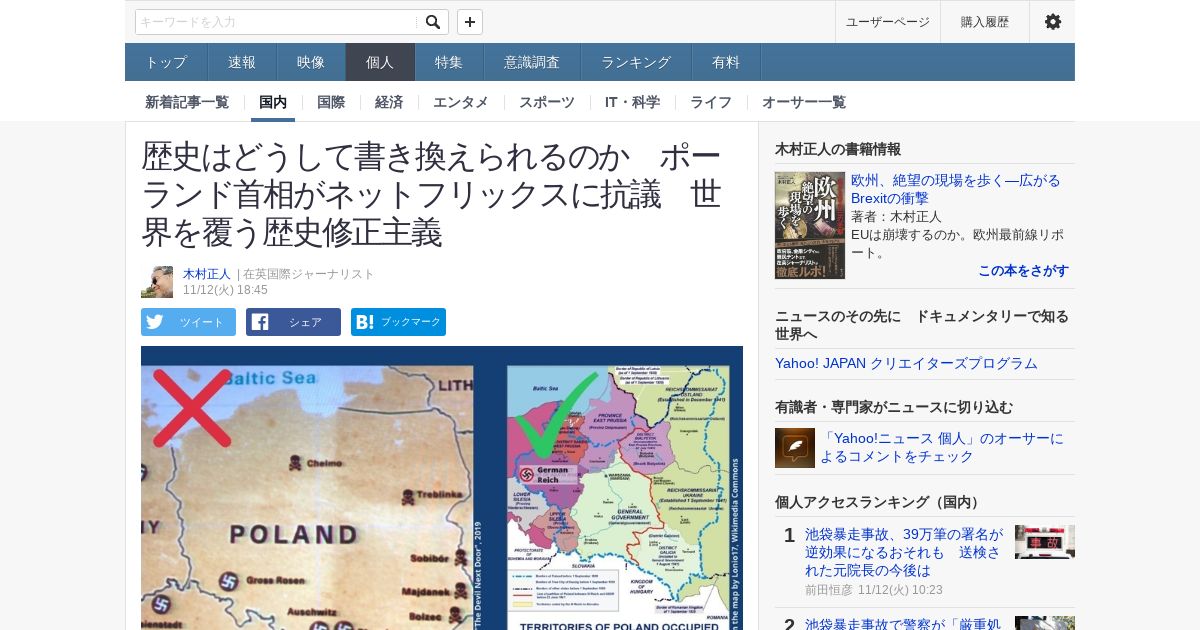Open rank 1 article thumbnail
This screenshot has height=630, width=1200.
click(x=1045, y=542)
